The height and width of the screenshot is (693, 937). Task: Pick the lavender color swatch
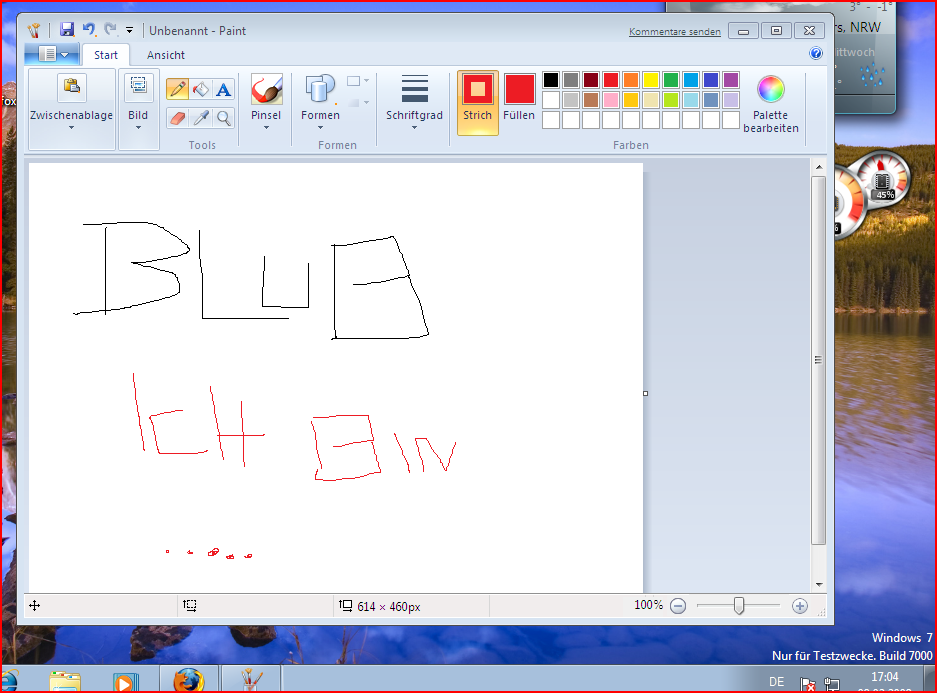click(x=731, y=100)
